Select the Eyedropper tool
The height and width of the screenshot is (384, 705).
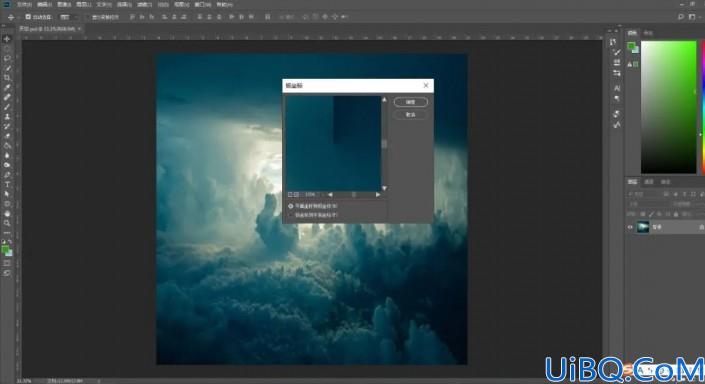pyautogui.click(x=7, y=87)
